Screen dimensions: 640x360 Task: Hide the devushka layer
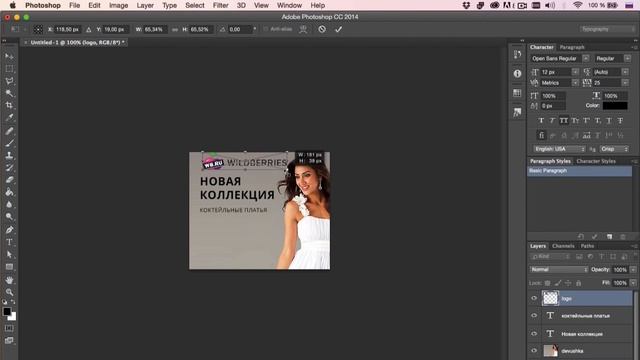coord(534,351)
